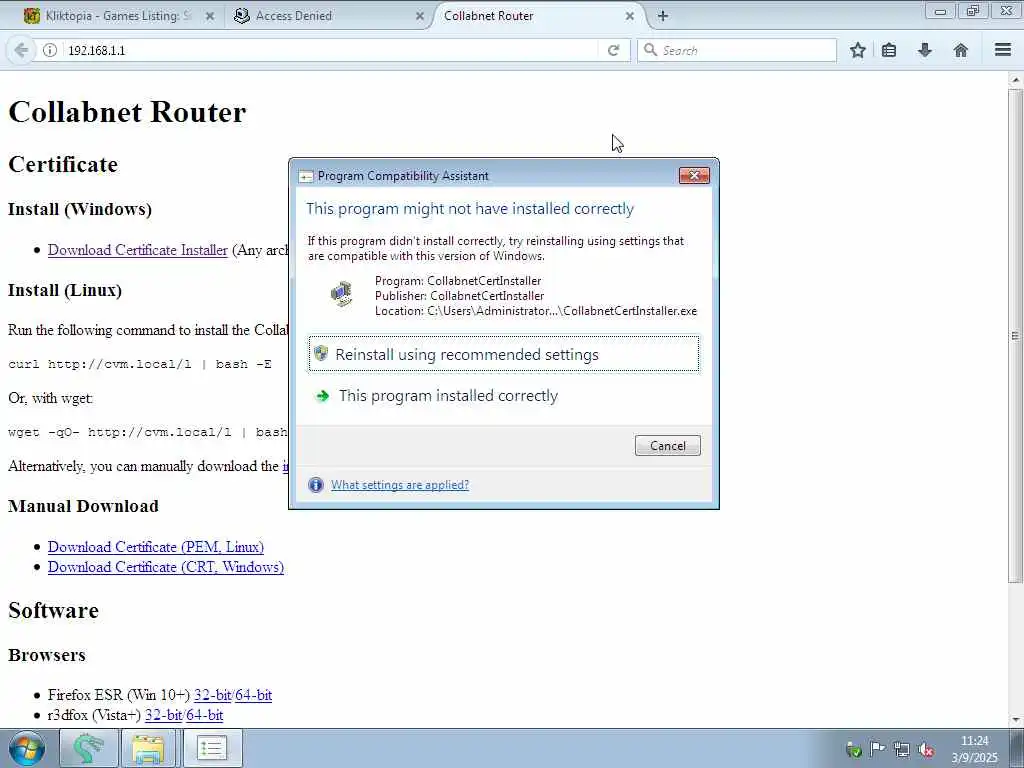Click r3dfox 32-bit link

click(163, 715)
